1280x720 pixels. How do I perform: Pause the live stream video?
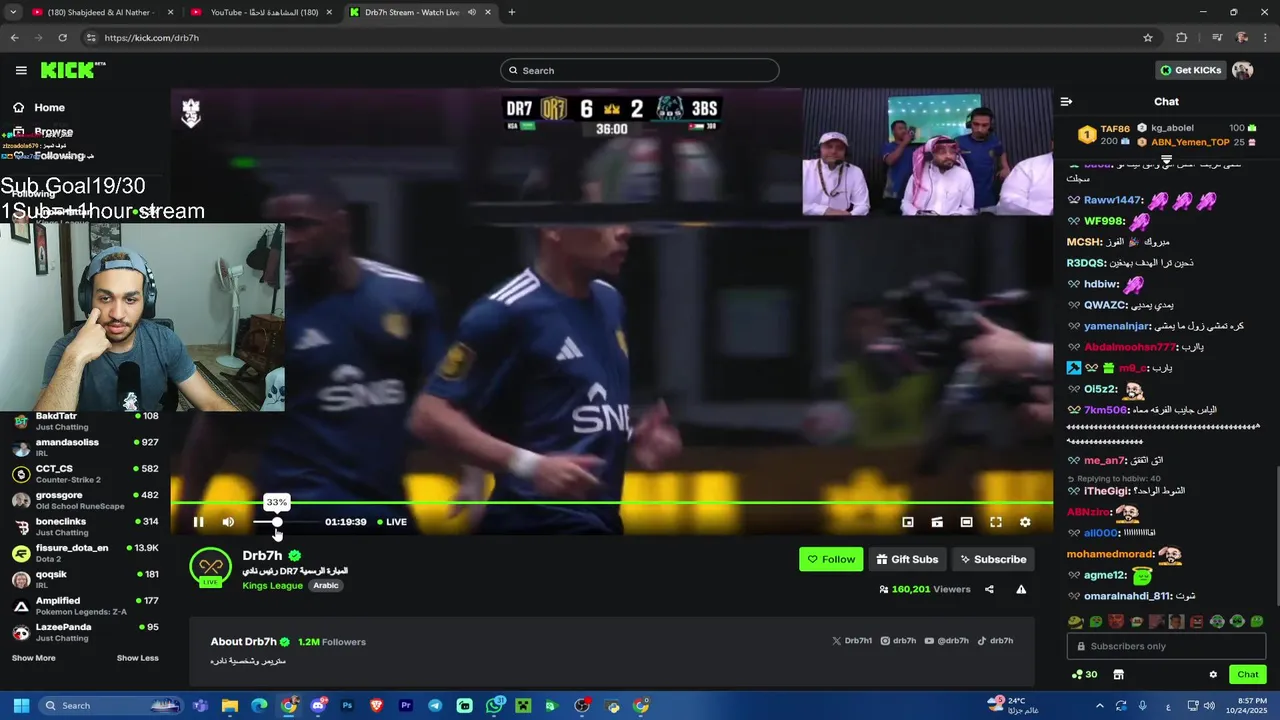coord(198,522)
